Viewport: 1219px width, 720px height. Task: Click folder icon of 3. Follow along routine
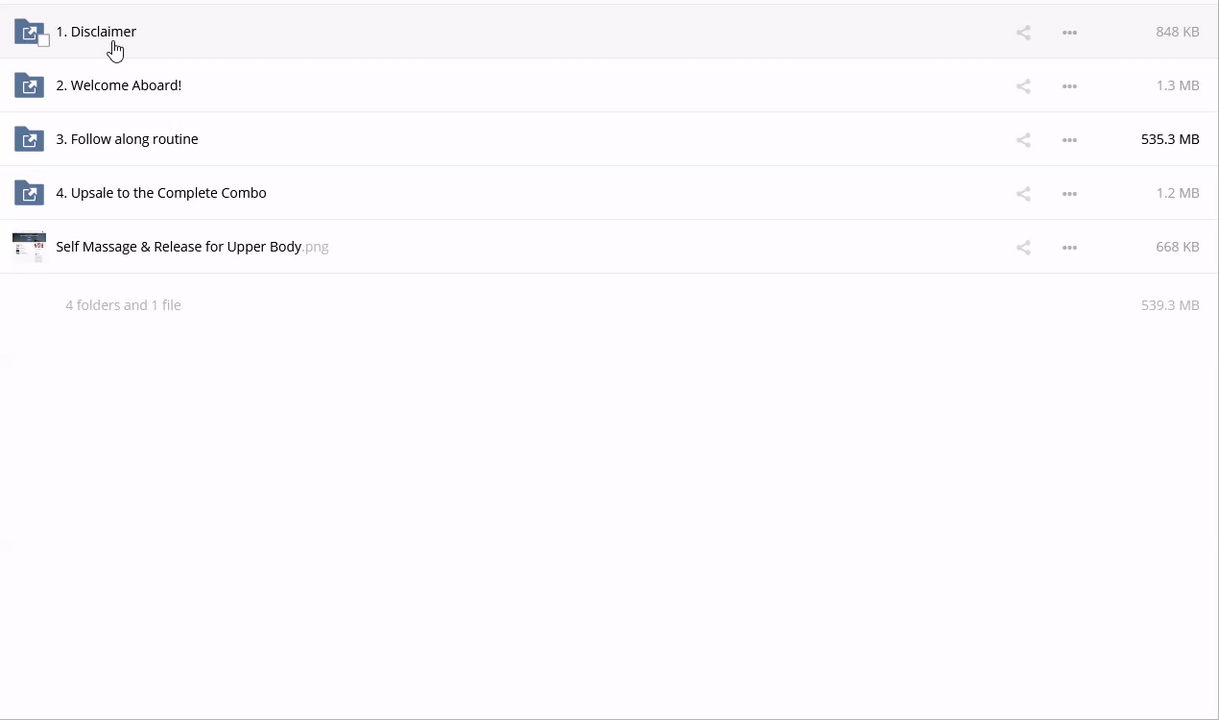(29, 140)
